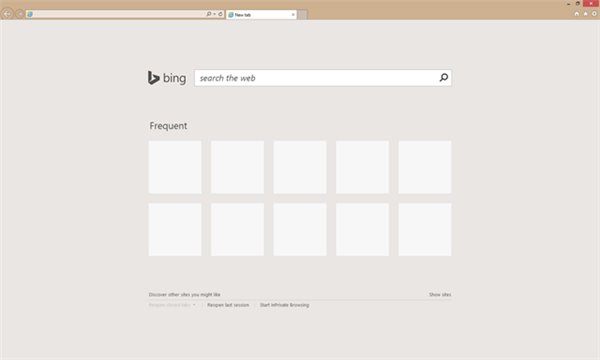Click Start InPrivate Browsing
Viewport: 600px width, 360px height.
click(284, 305)
